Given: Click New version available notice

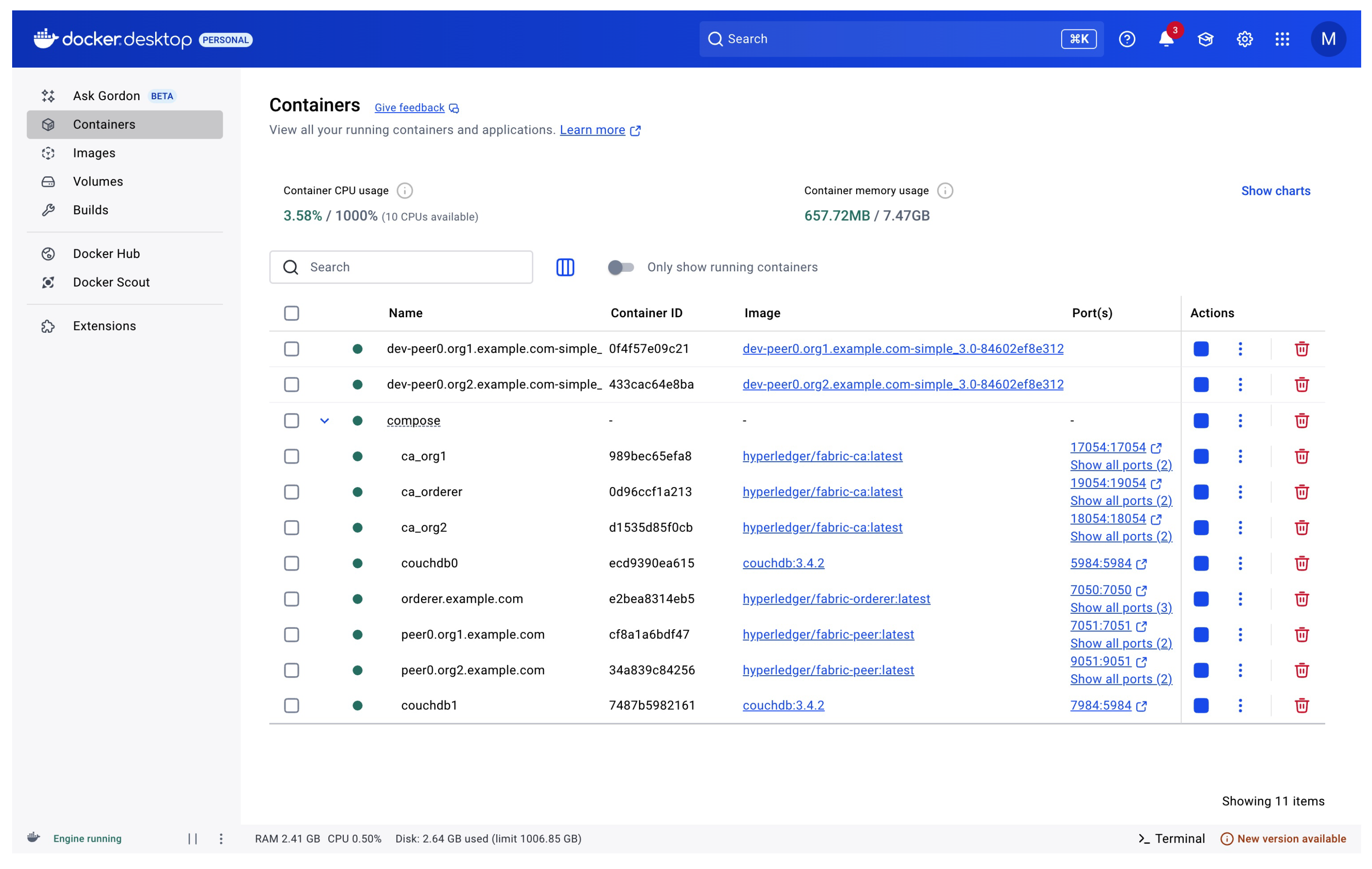Looking at the screenshot, I should tap(1283, 838).
